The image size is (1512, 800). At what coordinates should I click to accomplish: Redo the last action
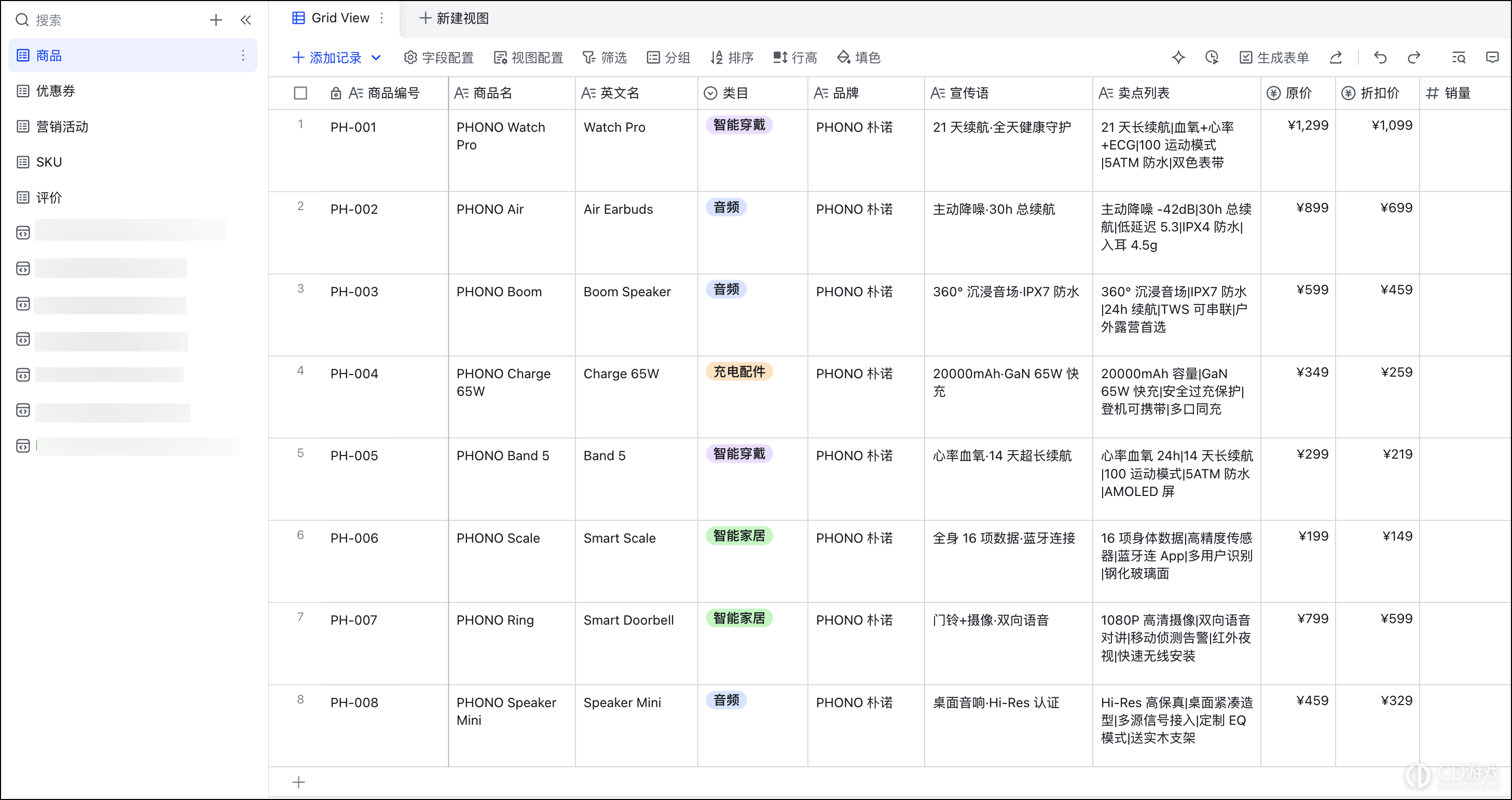point(1414,58)
